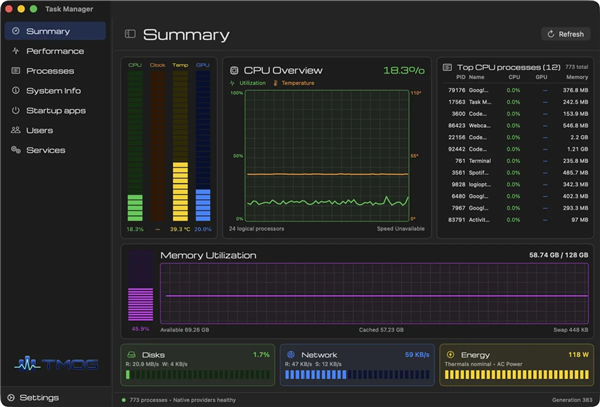Click the 18.3% CPU Overview value
The image size is (600, 407).
(x=404, y=70)
